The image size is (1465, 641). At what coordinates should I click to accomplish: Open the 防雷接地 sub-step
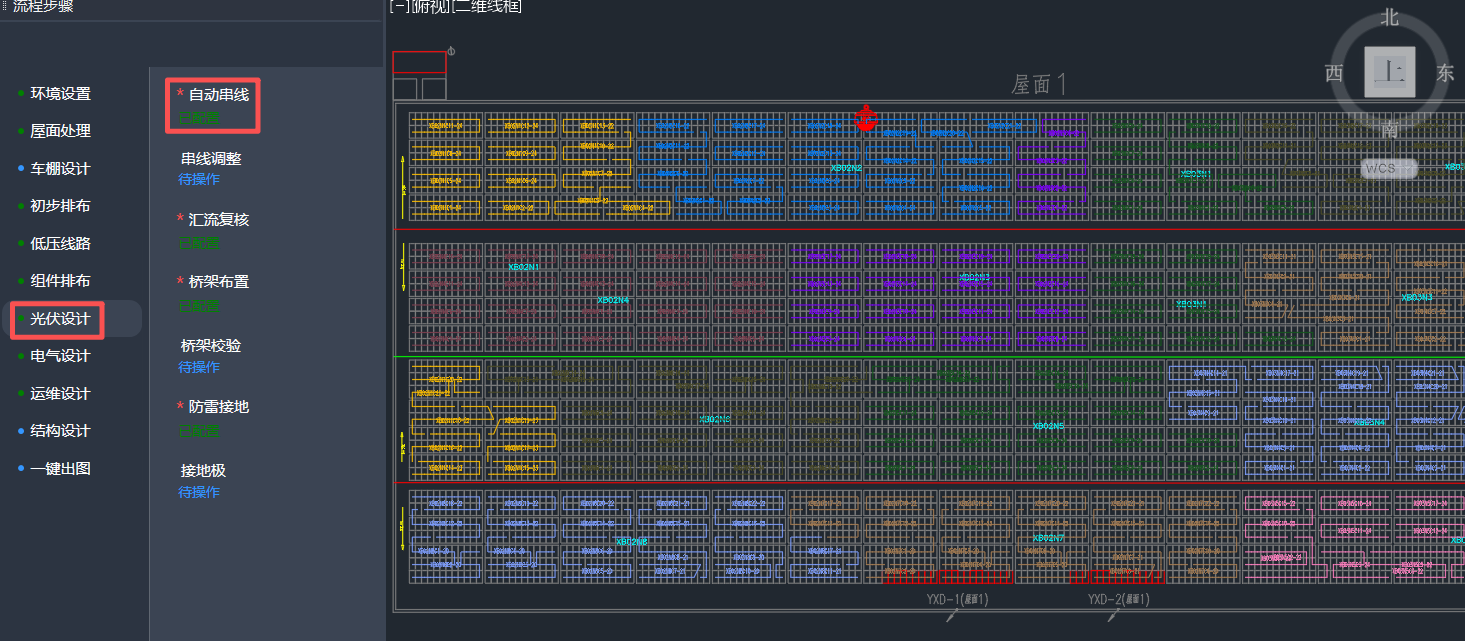click(218, 406)
